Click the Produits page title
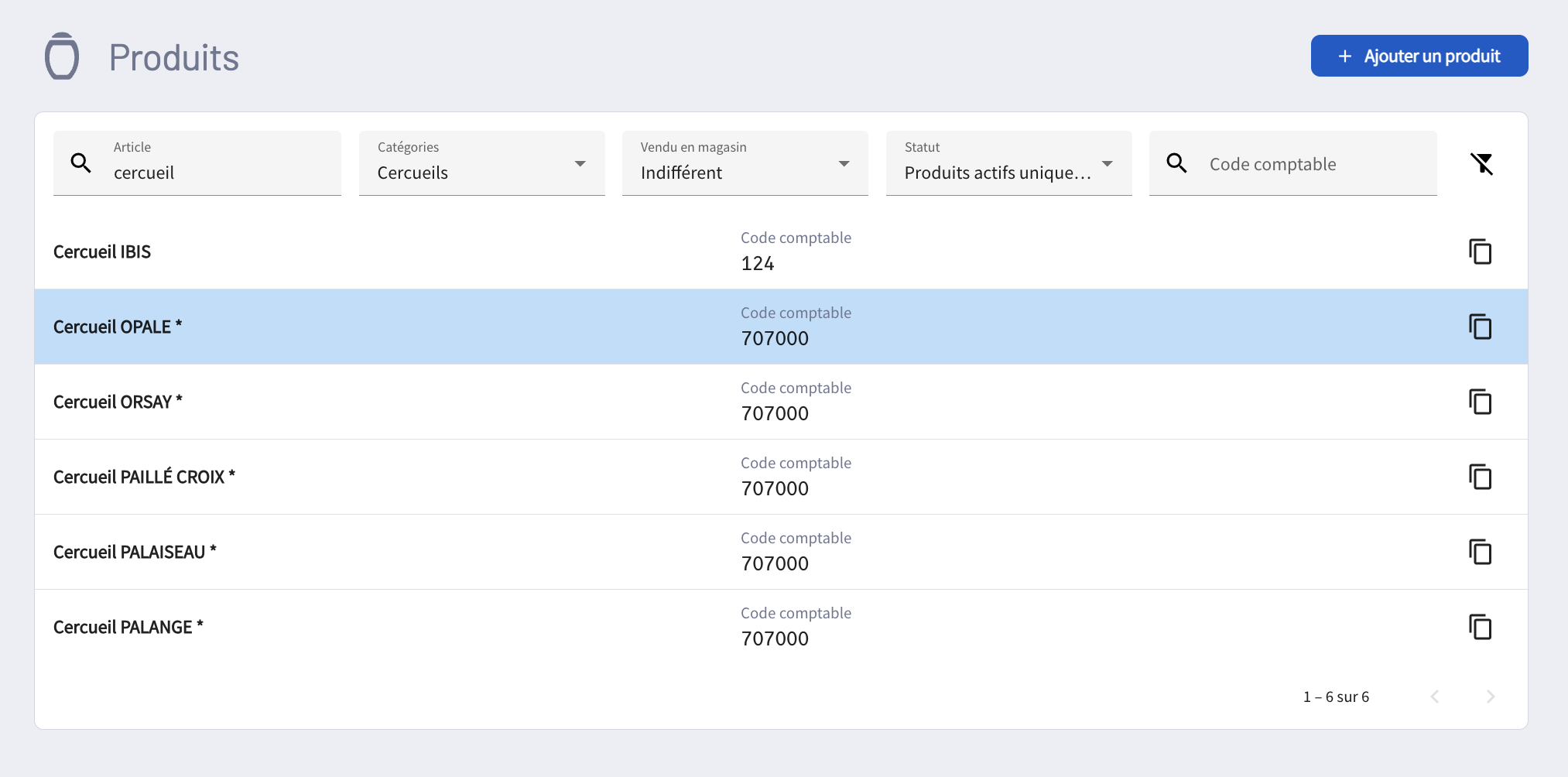 pyautogui.click(x=174, y=57)
